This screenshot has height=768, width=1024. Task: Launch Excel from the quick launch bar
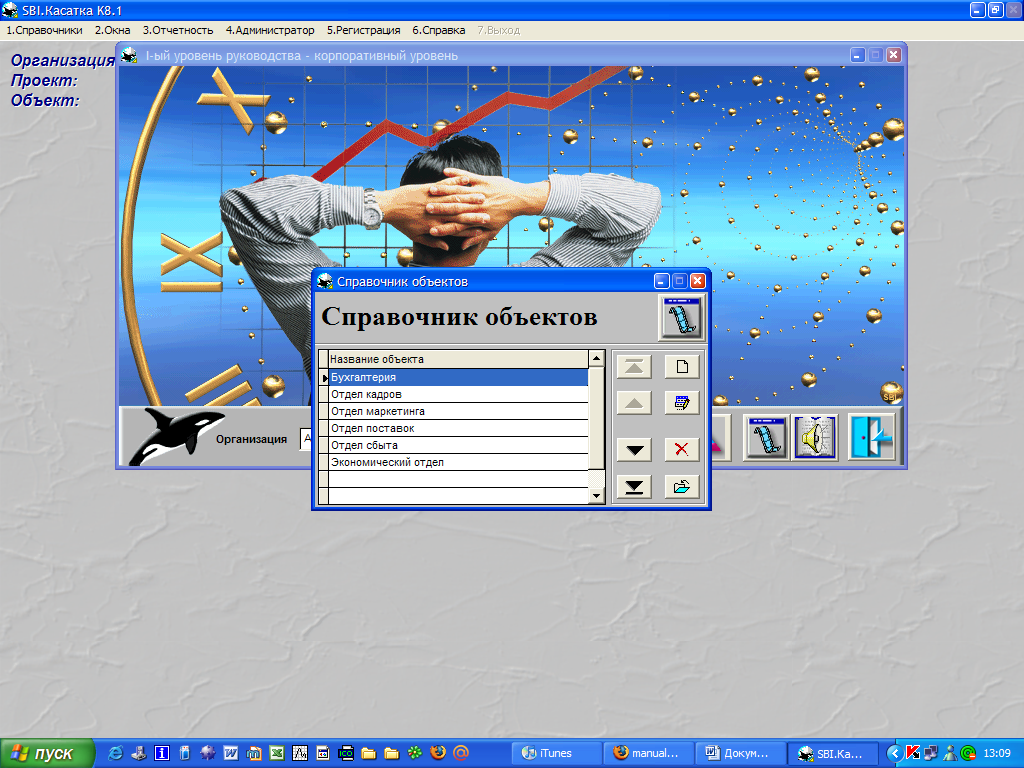[277, 753]
